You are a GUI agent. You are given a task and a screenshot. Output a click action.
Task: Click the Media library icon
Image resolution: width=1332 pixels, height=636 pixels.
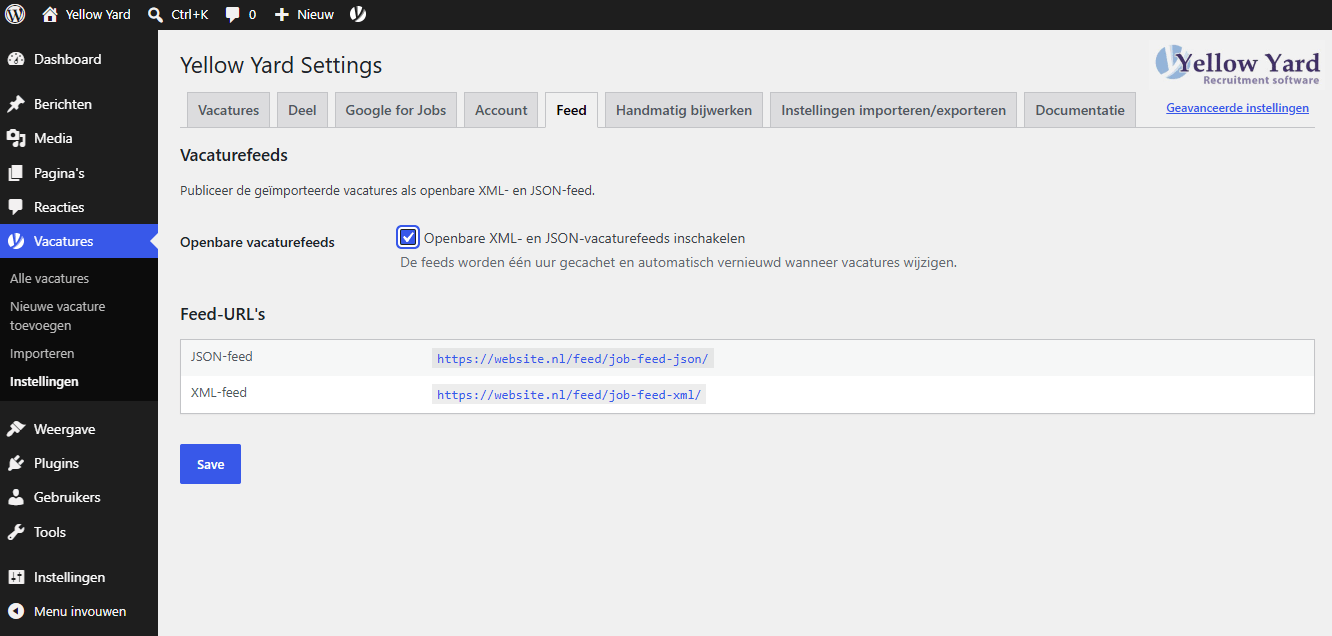click(x=16, y=138)
